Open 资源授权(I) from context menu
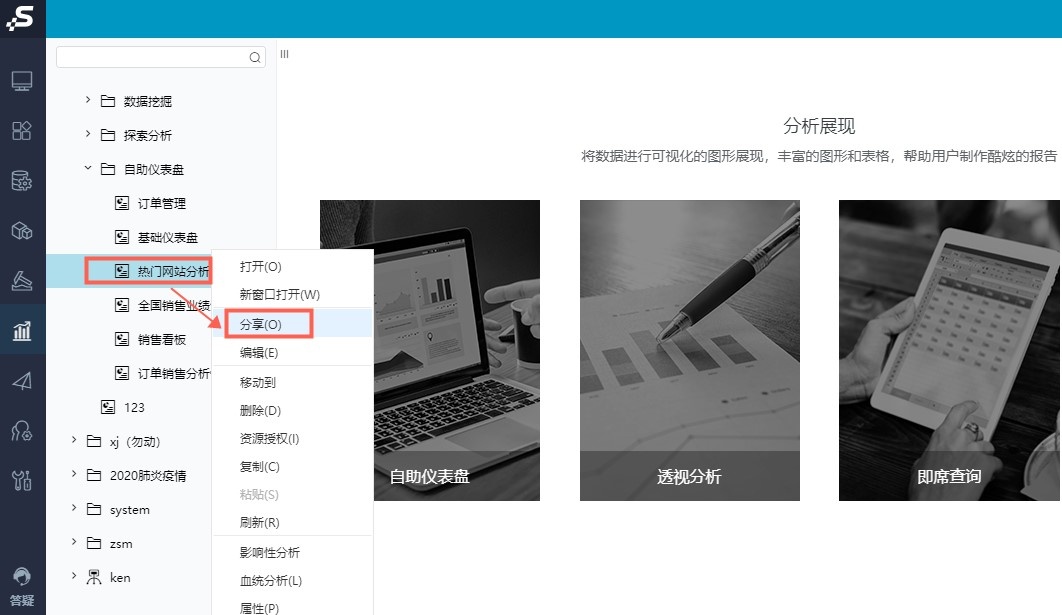The height and width of the screenshot is (615, 1062). point(293,439)
